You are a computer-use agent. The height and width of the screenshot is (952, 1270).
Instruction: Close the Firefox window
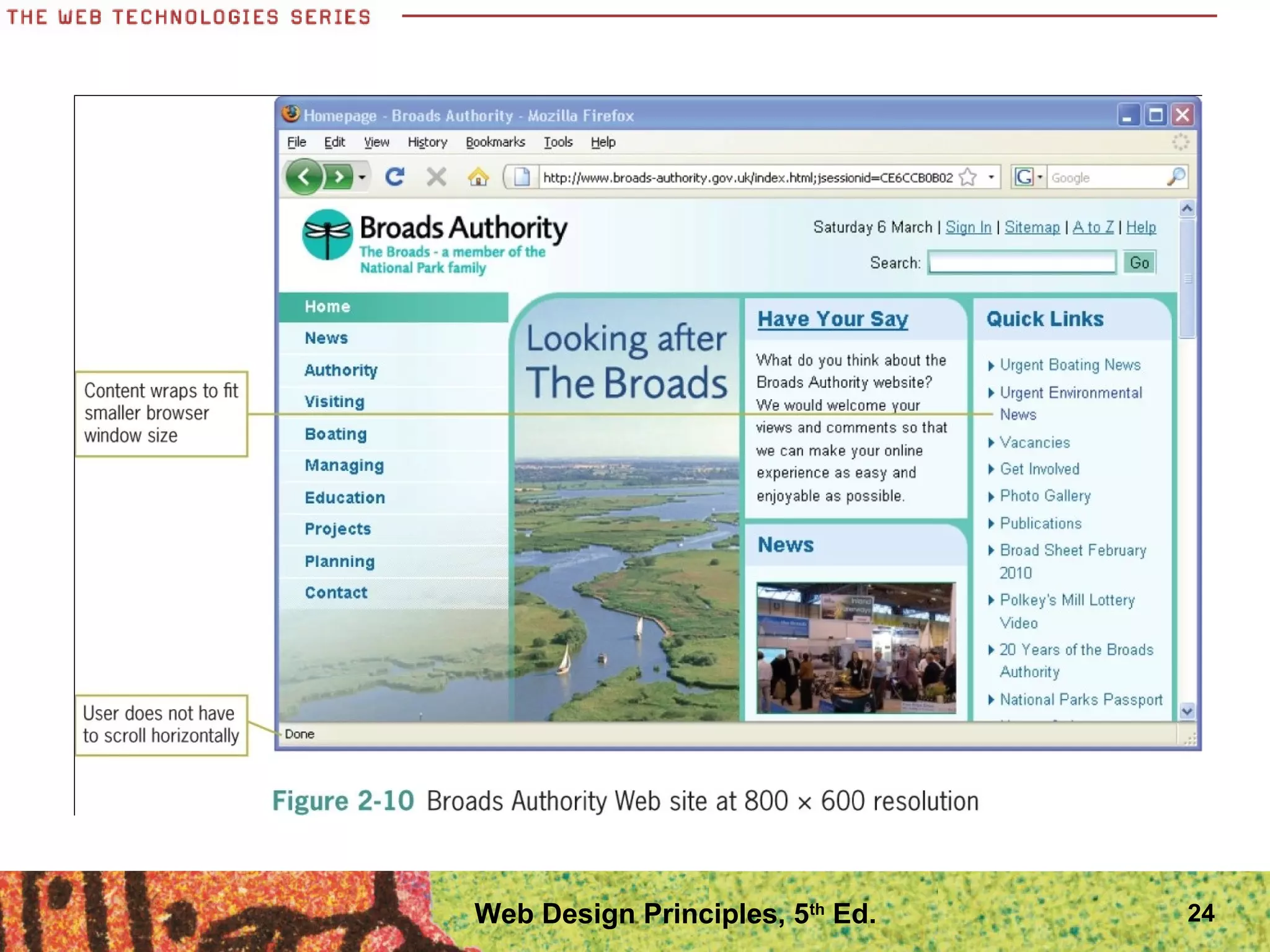click(x=1183, y=115)
